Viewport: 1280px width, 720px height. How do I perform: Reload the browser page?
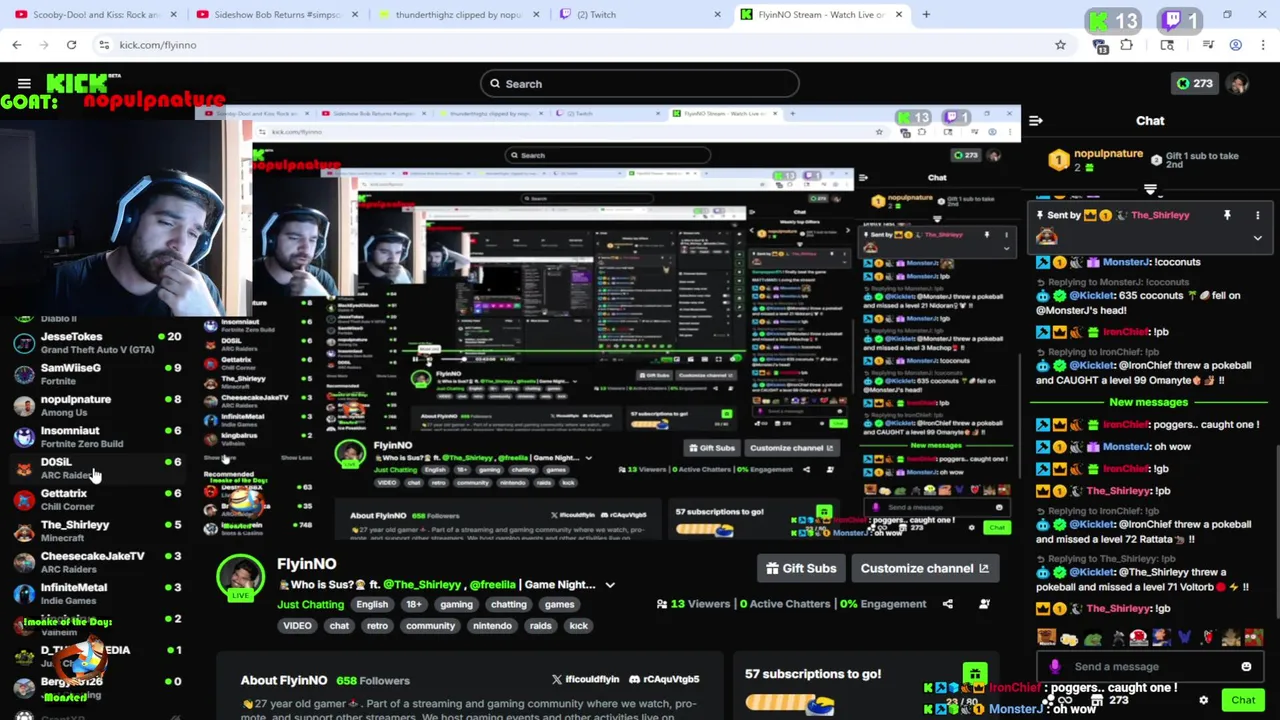click(71, 45)
